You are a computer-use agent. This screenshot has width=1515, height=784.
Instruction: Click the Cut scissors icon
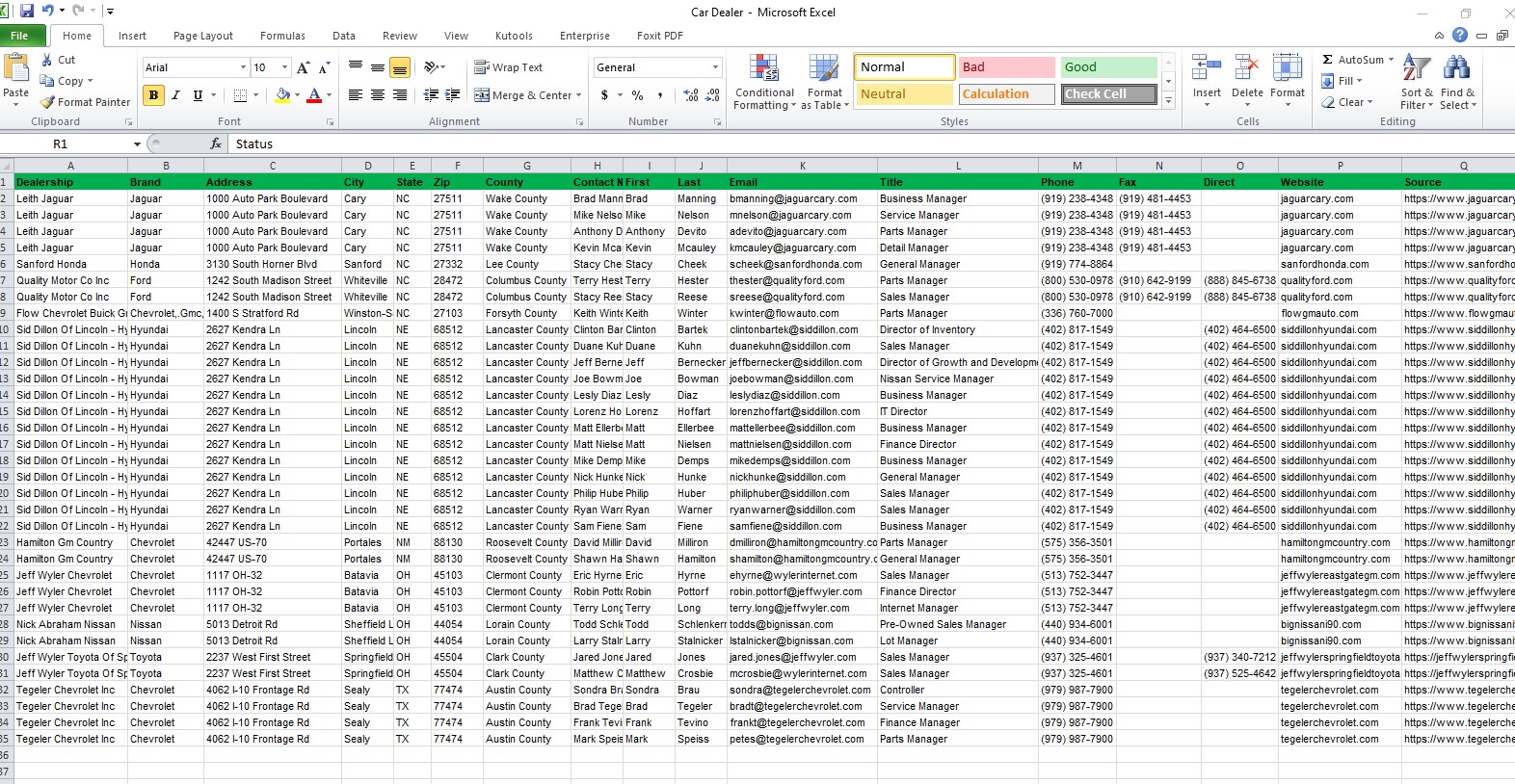(47, 60)
